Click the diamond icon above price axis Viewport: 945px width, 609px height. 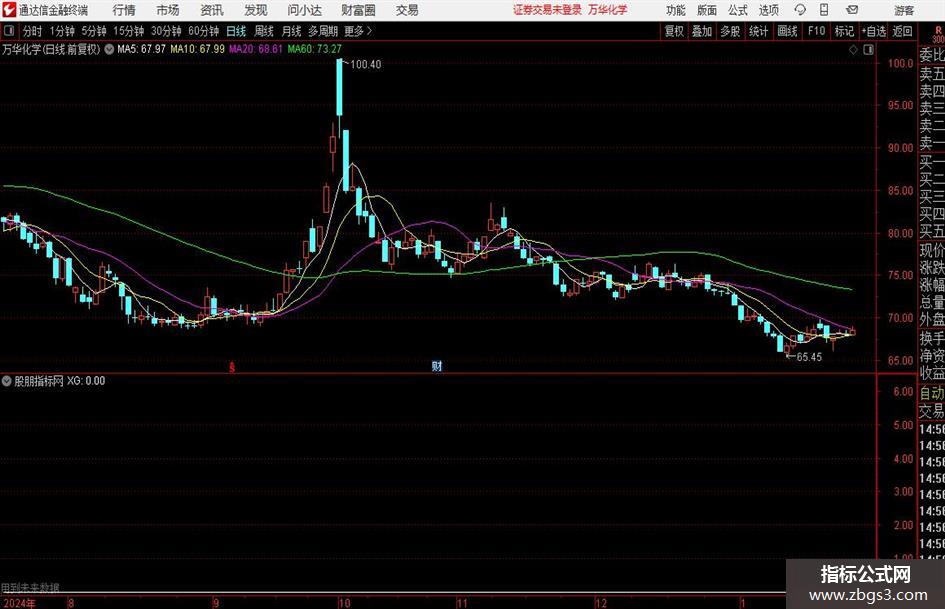(853, 50)
